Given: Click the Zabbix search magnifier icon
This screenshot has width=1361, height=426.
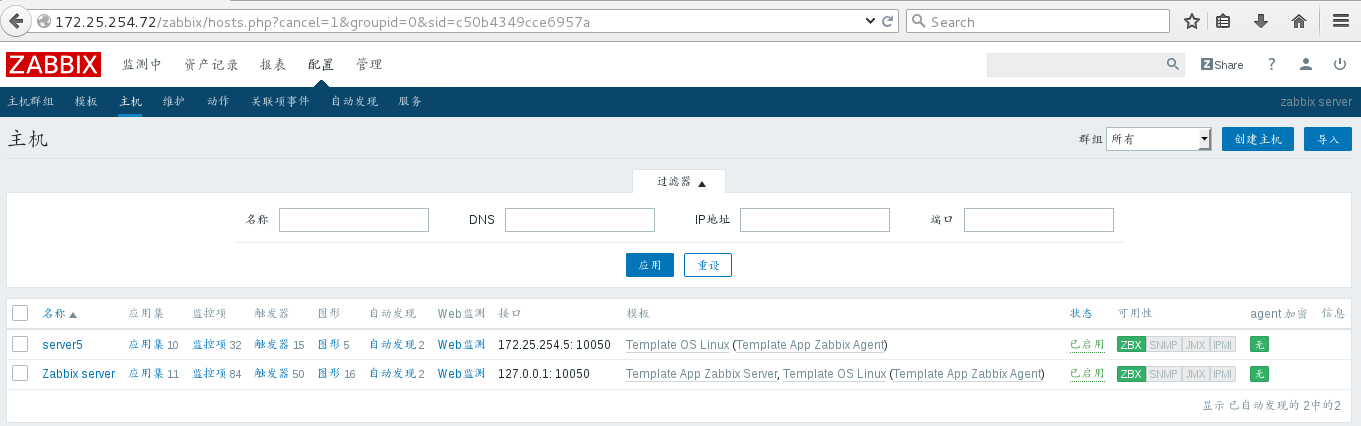Looking at the screenshot, I should (x=1173, y=64).
